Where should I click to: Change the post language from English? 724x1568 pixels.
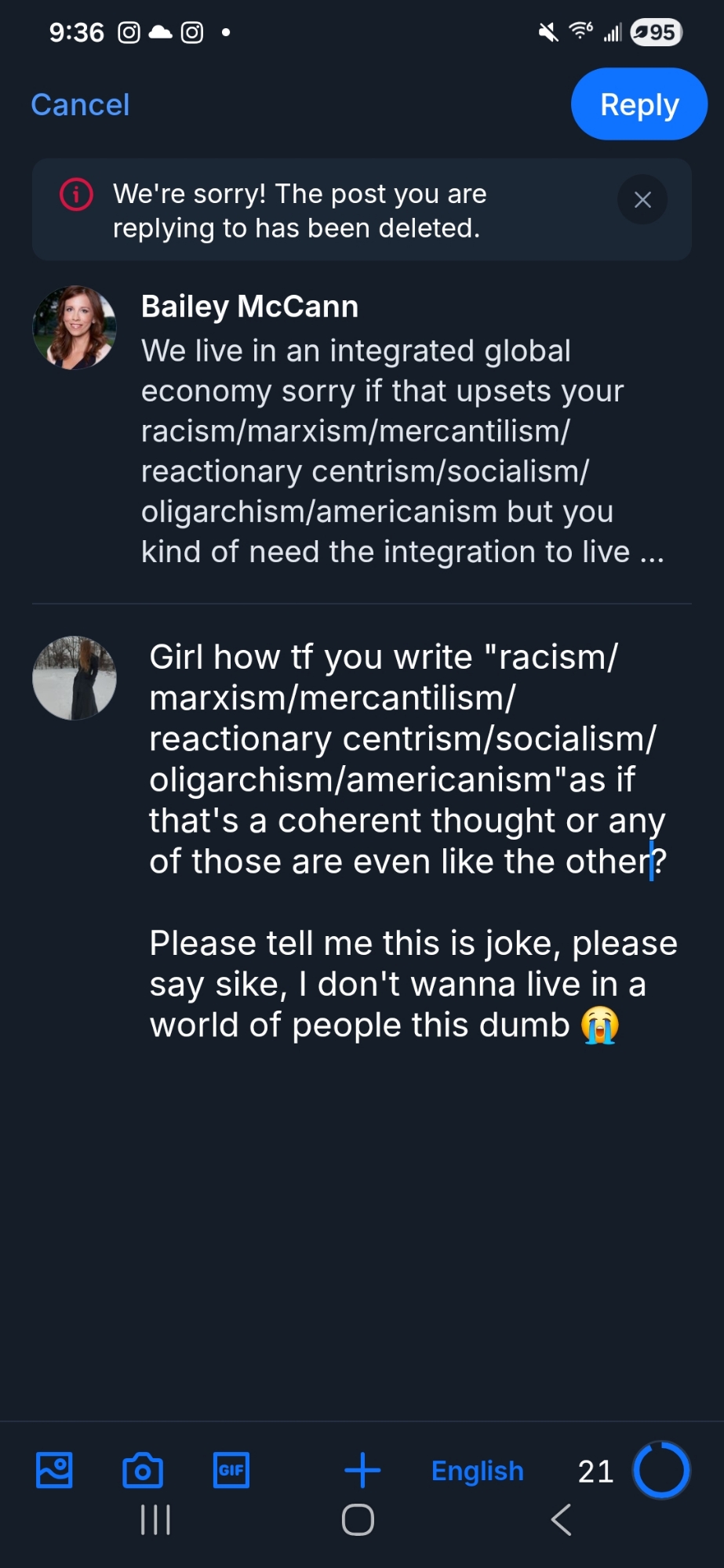point(477,1471)
